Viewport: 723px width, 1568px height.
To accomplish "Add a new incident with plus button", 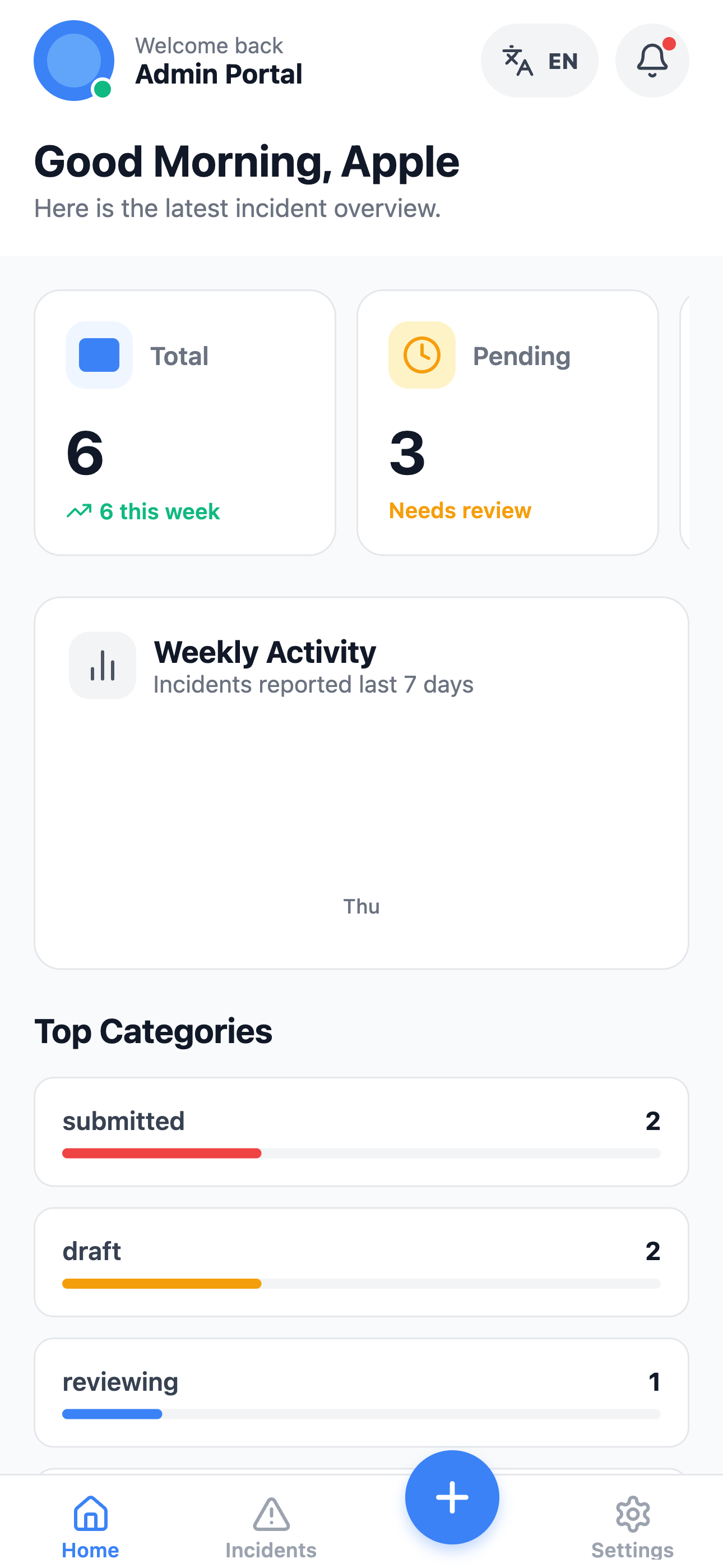I will [x=452, y=1497].
